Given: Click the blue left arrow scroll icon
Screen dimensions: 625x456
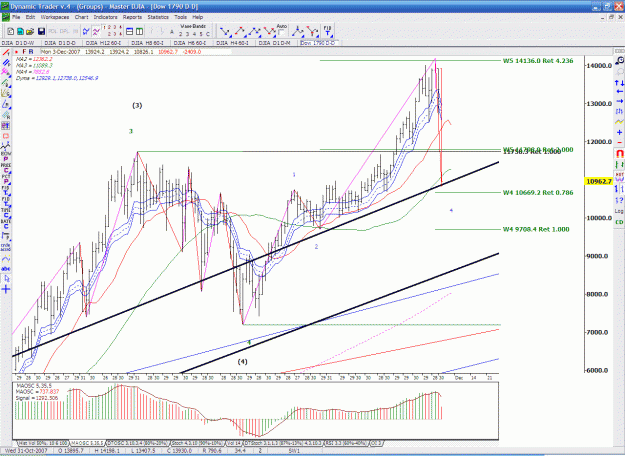Looking at the screenshot, I should tap(619, 92).
